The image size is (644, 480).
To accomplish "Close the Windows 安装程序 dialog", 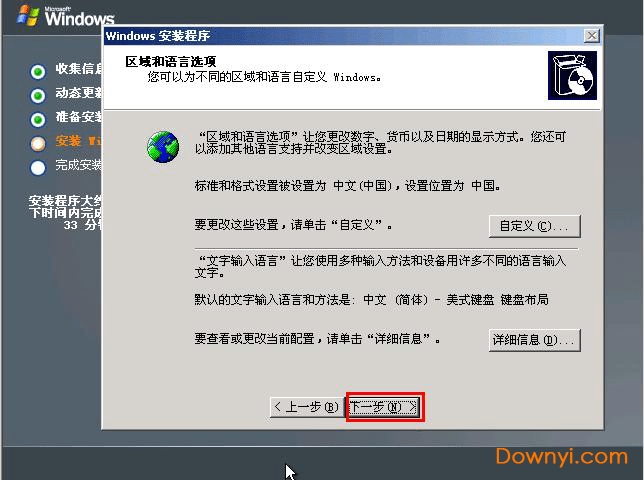I will (591, 36).
